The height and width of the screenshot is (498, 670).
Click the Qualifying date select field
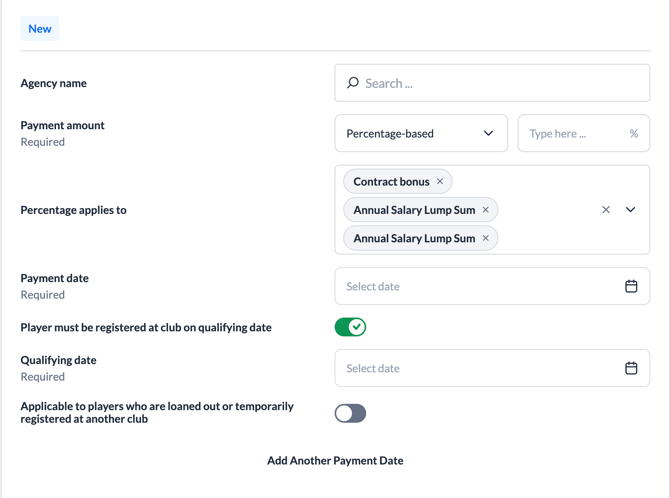point(480,368)
